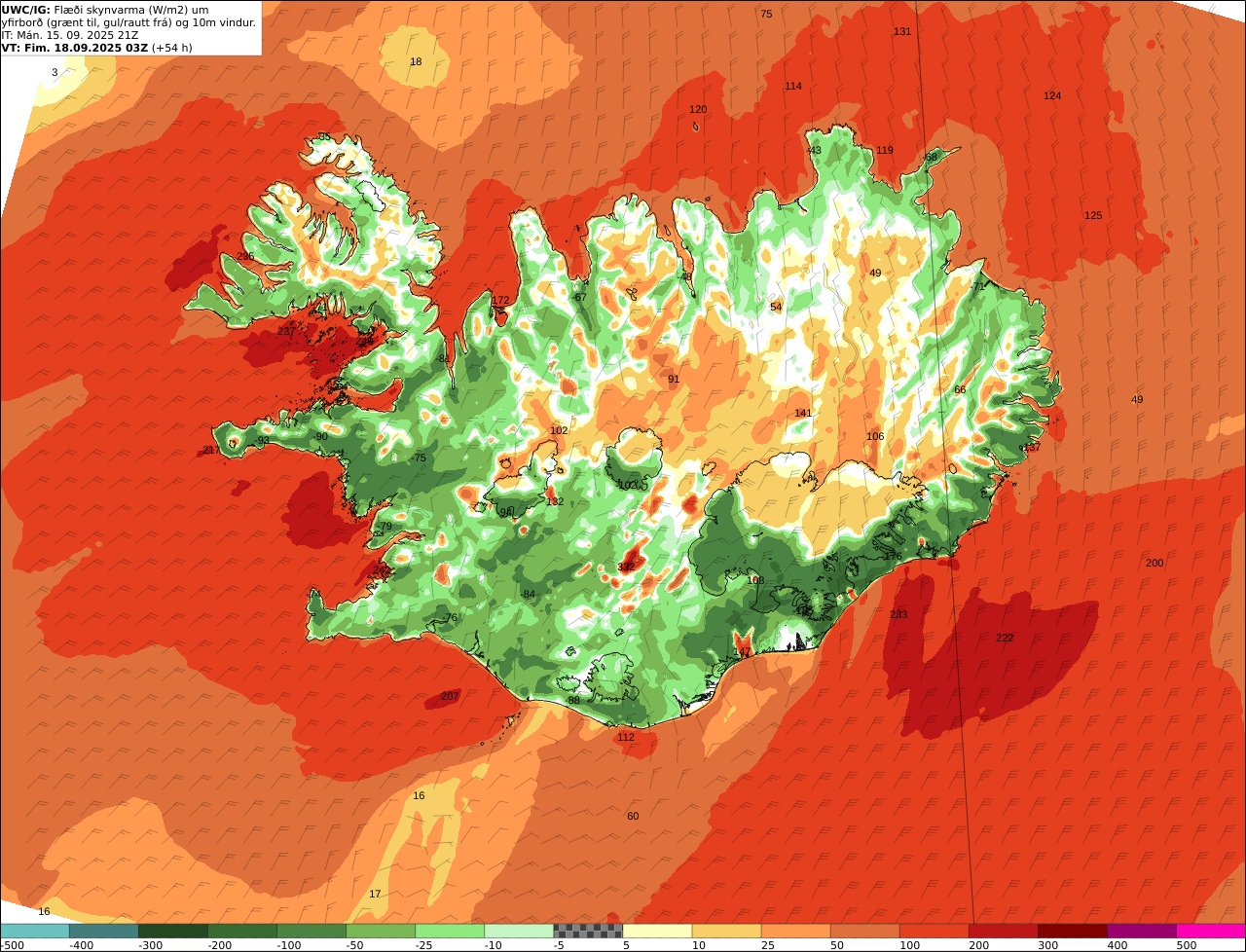
Task: Click the map value 3 near the top-left corner
Action: pos(55,73)
